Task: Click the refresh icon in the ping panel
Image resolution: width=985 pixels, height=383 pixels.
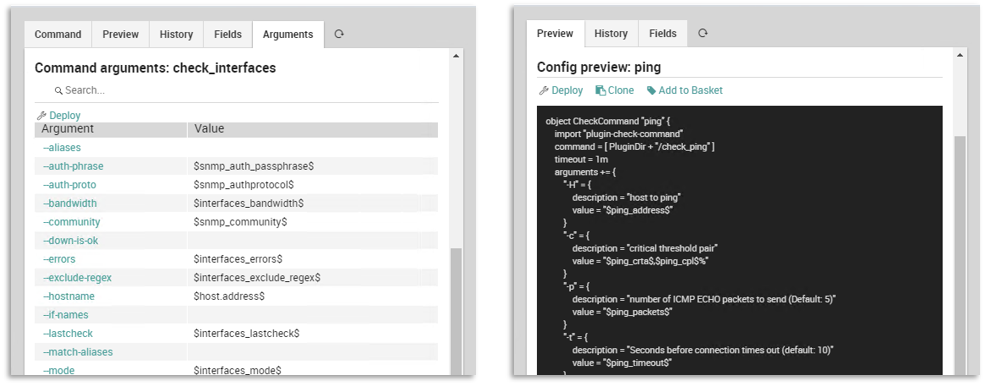Action: point(702,33)
